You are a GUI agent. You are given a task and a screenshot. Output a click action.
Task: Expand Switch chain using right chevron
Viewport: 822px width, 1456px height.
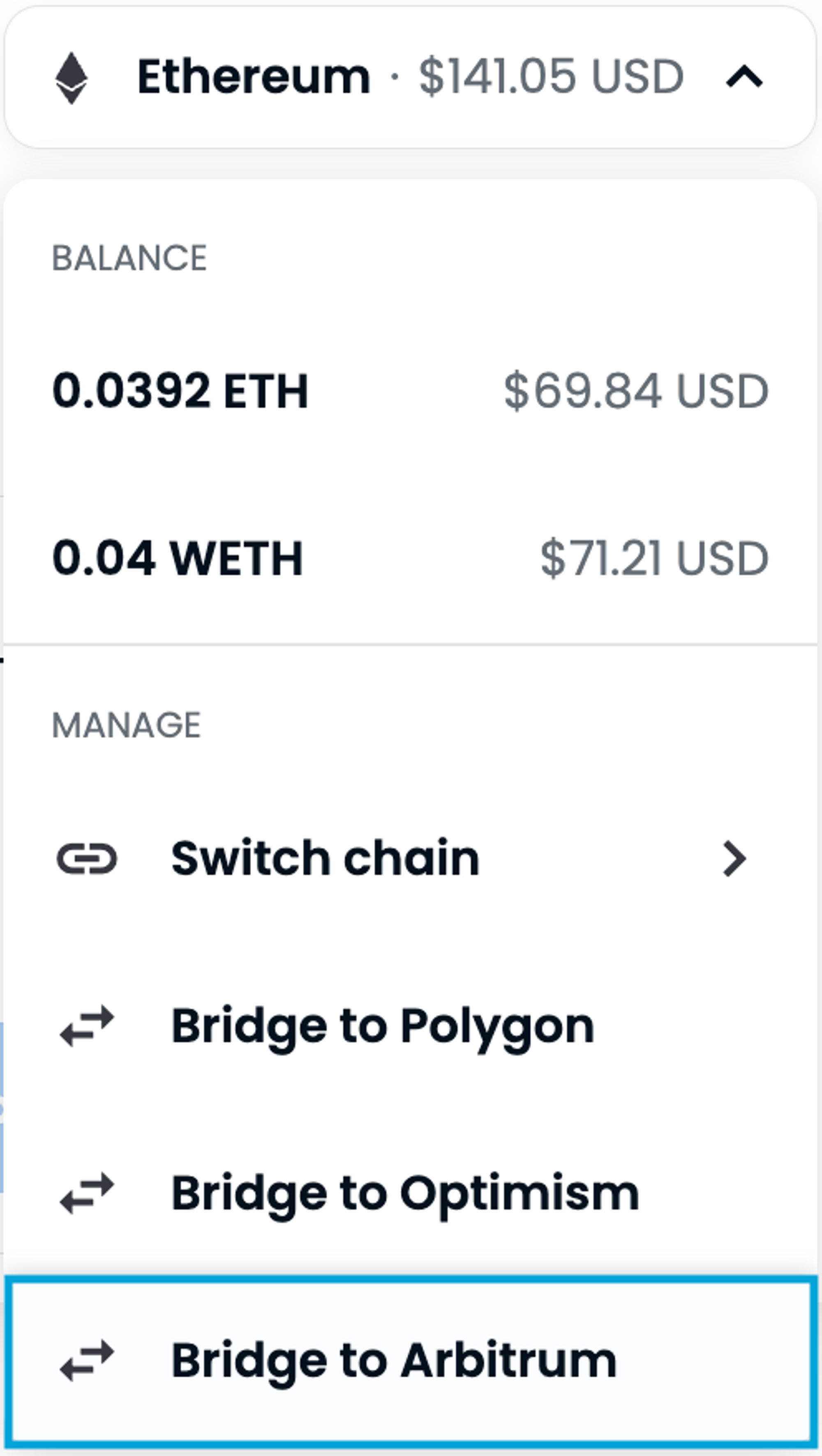point(734,859)
